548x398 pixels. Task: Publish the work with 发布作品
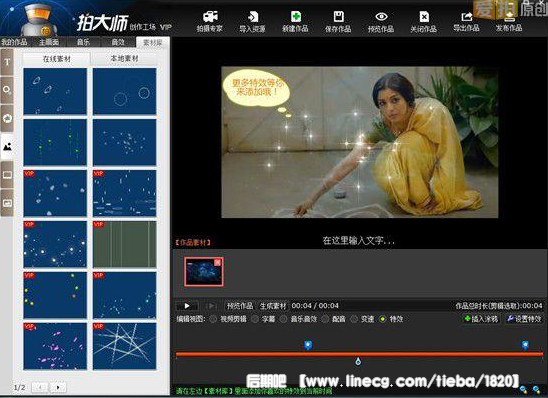[x=509, y=22]
